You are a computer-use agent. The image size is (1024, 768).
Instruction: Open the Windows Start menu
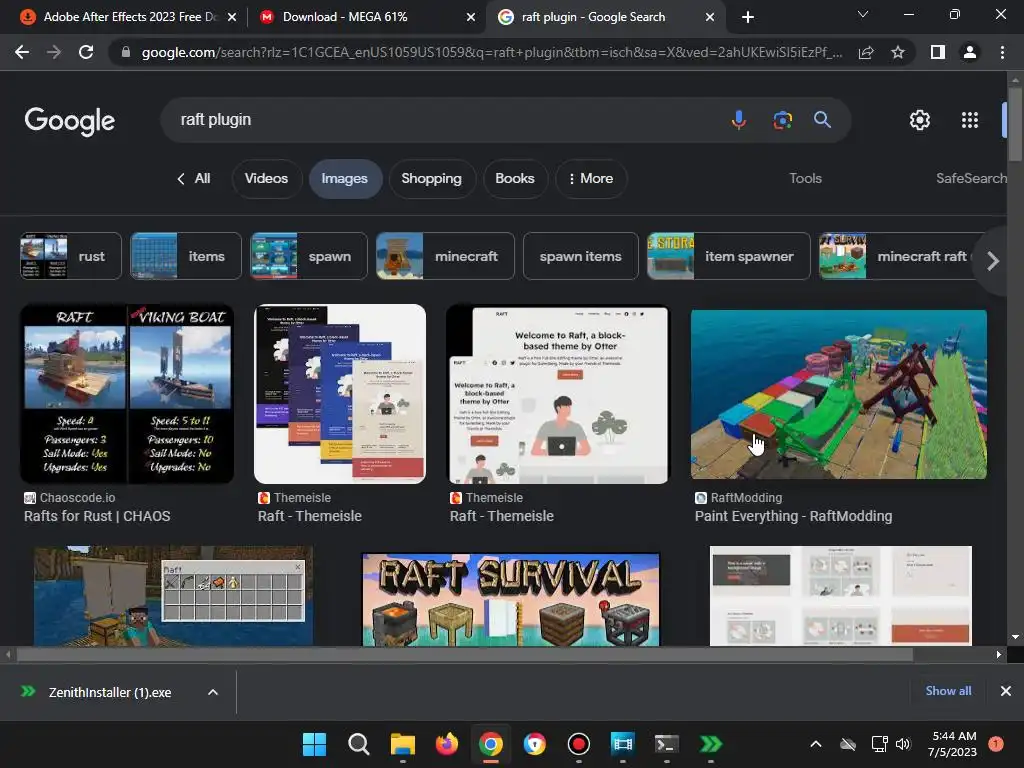pos(314,744)
